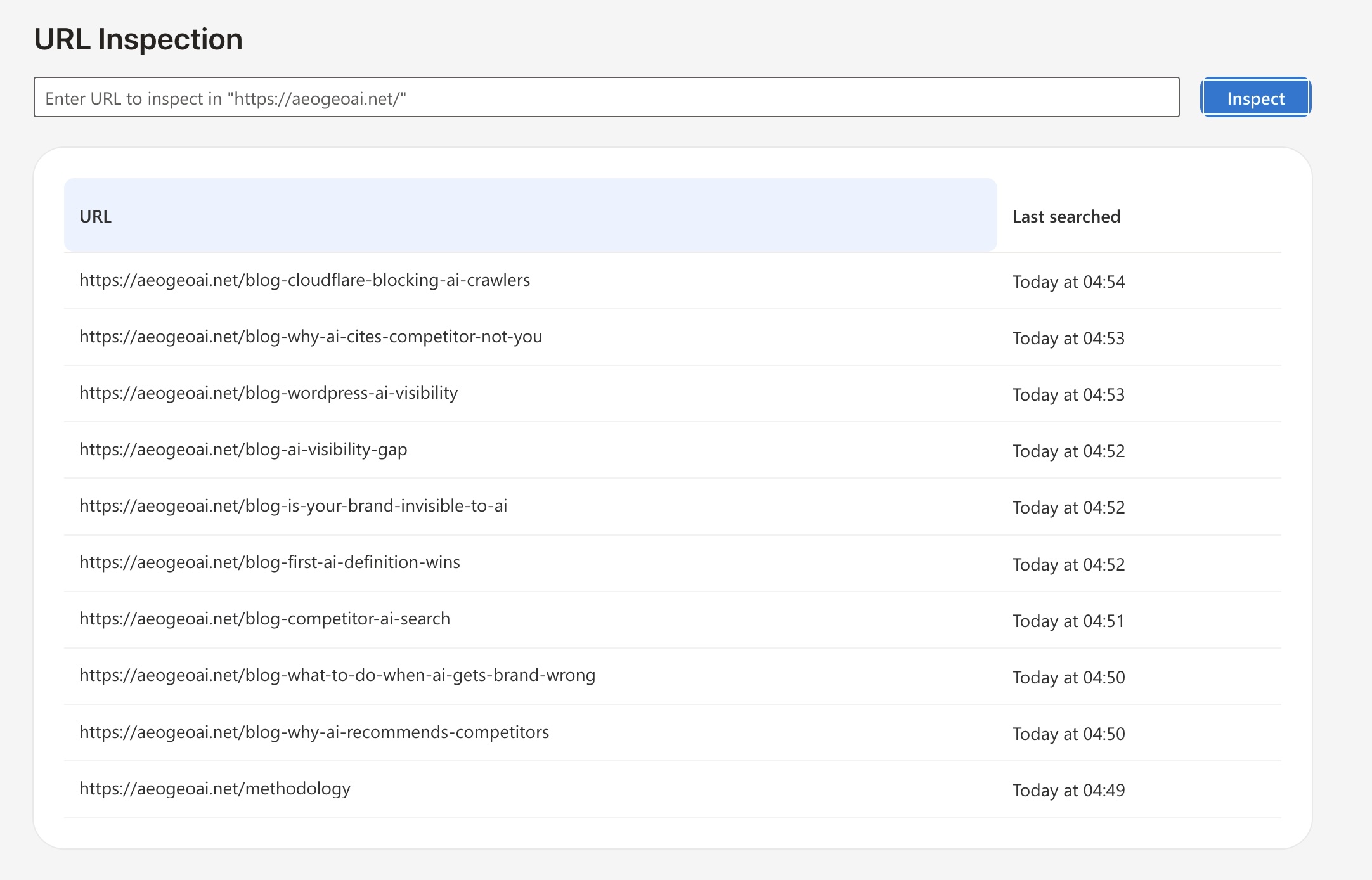This screenshot has height=880, width=1372.
Task: Open blog-is-your-brand-invisible-to-ai URL
Action: (293, 506)
